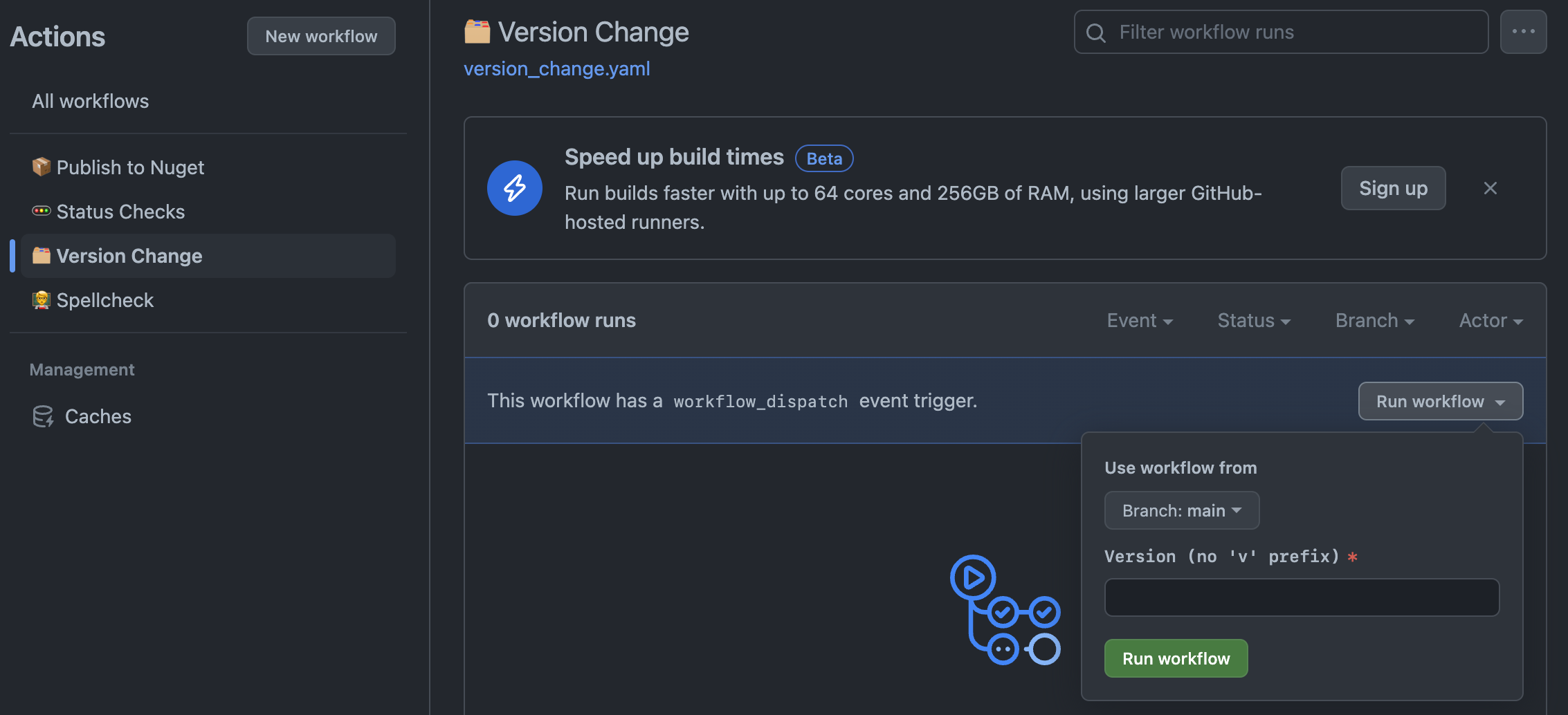This screenshot has width=1568, height=715.
Task: Click the Version Change folder icon
Action: coord(41,255)
